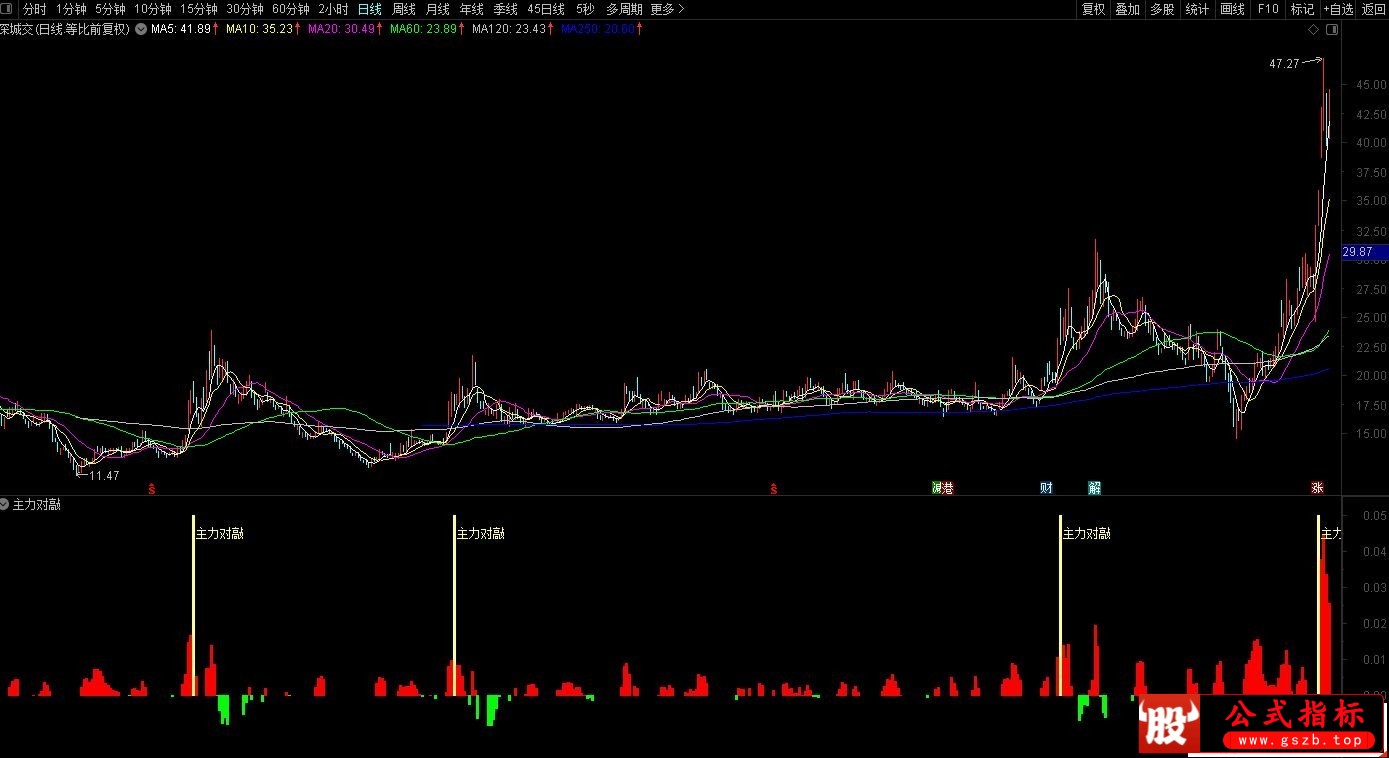
Task: Click the 叠加 overlay button
Action: click(x=1128, y=9)
